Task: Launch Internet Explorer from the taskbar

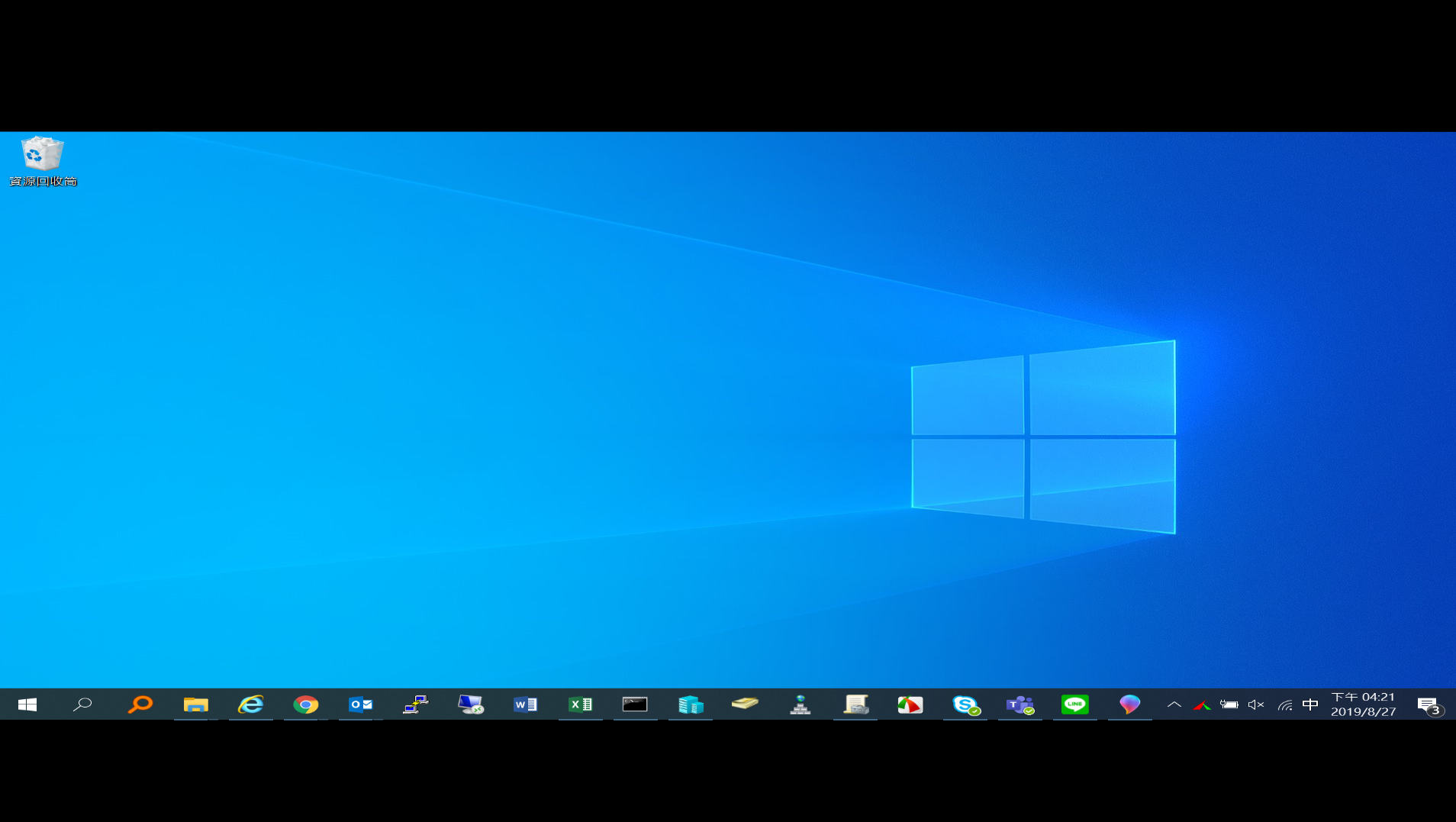Action: (x=250, y=704)
